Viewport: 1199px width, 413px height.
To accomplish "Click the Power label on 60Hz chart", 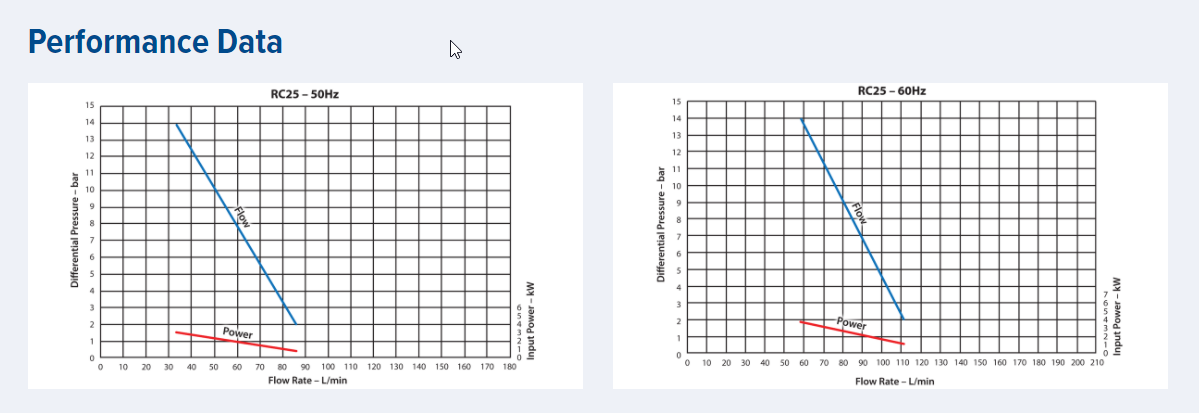I will click(852, 323).
